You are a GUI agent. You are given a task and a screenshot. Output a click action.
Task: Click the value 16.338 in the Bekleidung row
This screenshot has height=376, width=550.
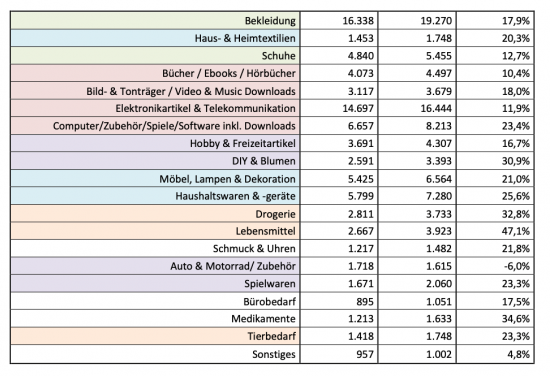pos(358,21)
